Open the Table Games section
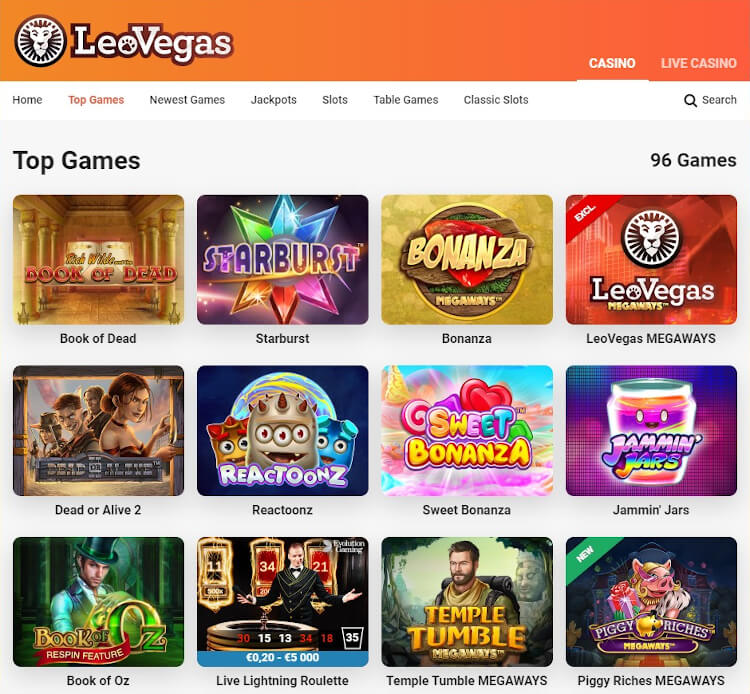750x694 pixels. coord(406,100)
